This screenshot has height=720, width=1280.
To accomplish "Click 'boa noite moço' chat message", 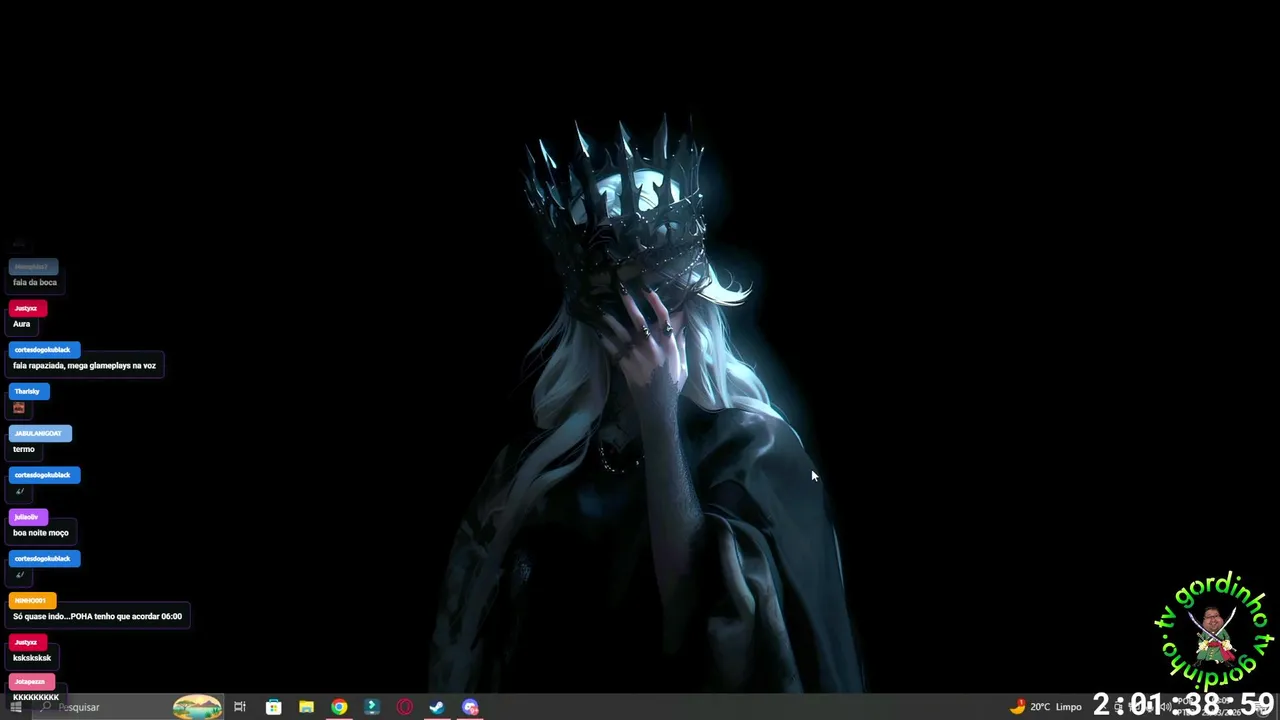I will pos(41,533).
